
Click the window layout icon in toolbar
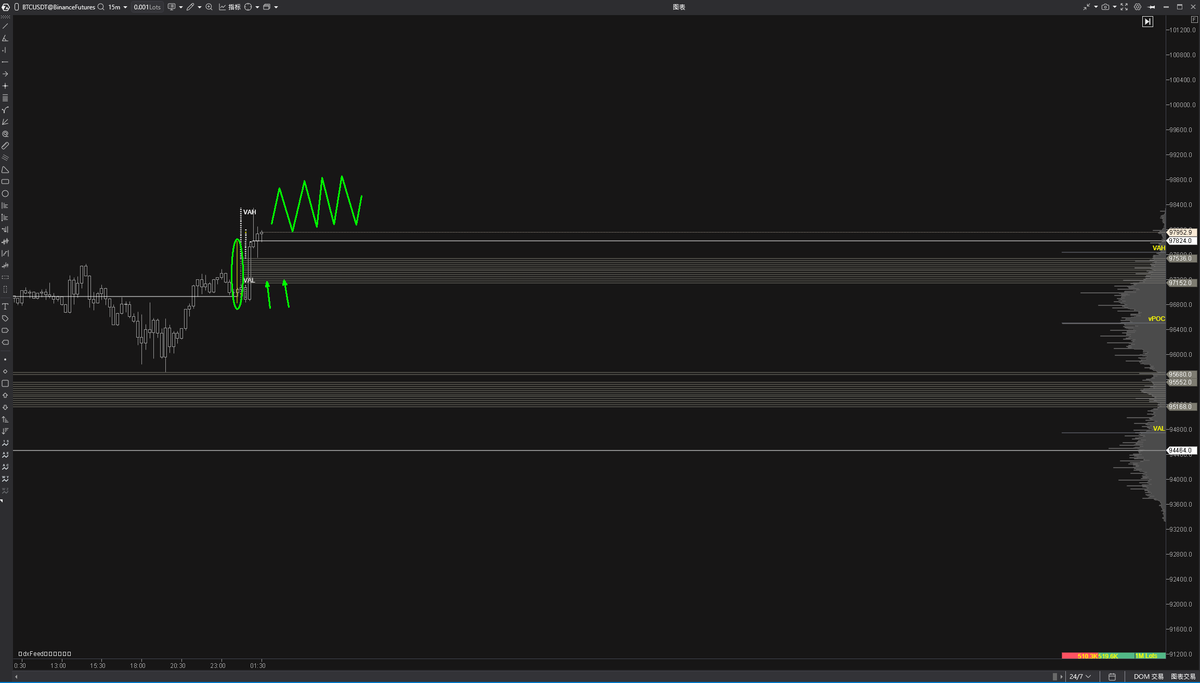(x=267, y=7)
